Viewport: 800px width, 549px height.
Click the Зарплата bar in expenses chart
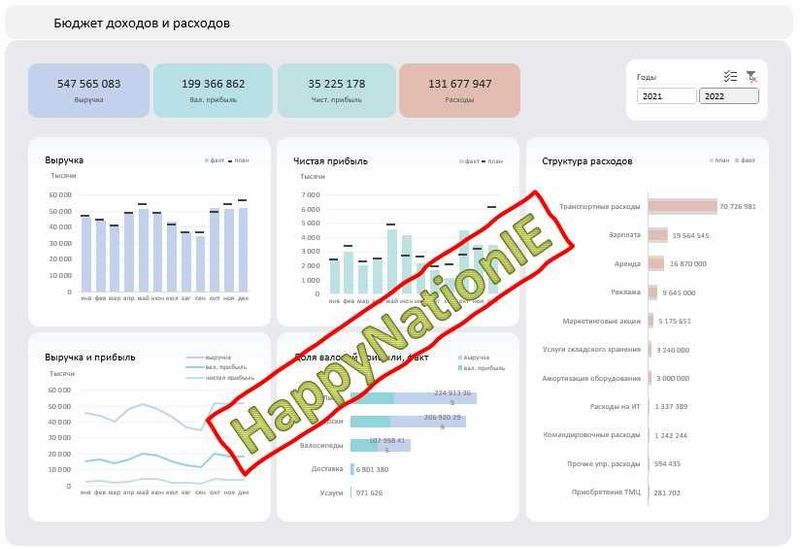tap(658, 235)
